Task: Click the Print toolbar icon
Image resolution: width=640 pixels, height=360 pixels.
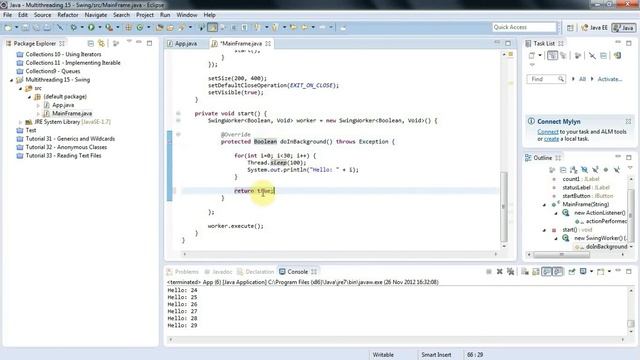Action: point(47,27)
